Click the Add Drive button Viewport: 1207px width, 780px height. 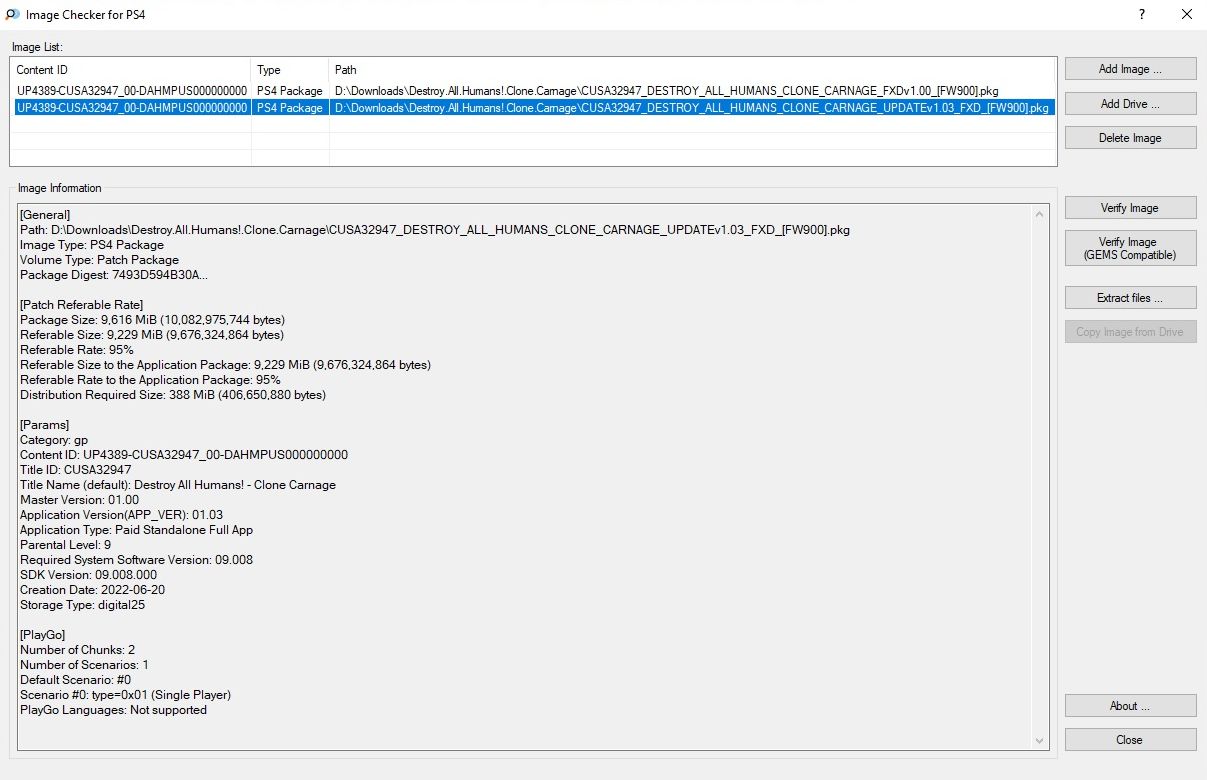[1130, 103]
